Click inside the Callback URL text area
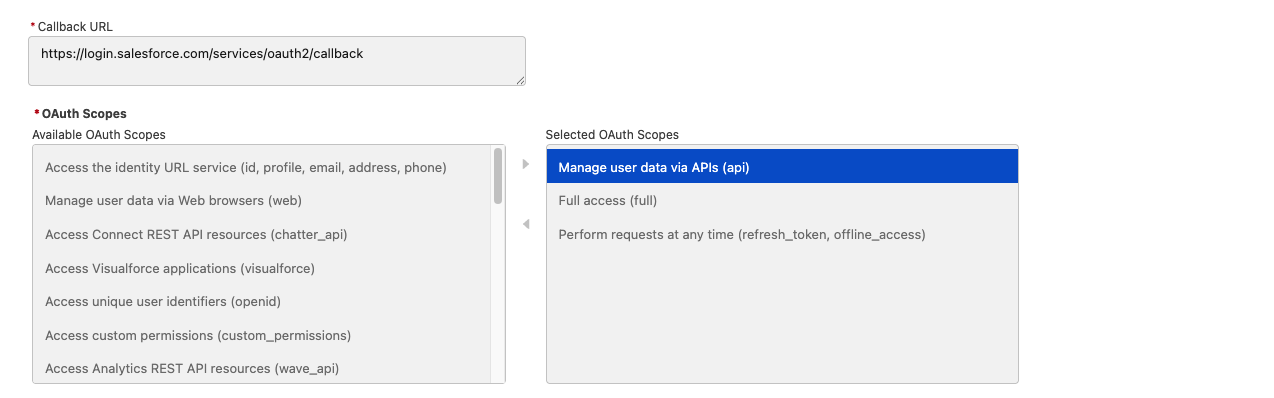This screenshot has height=398, width=1274. (277, 61)
